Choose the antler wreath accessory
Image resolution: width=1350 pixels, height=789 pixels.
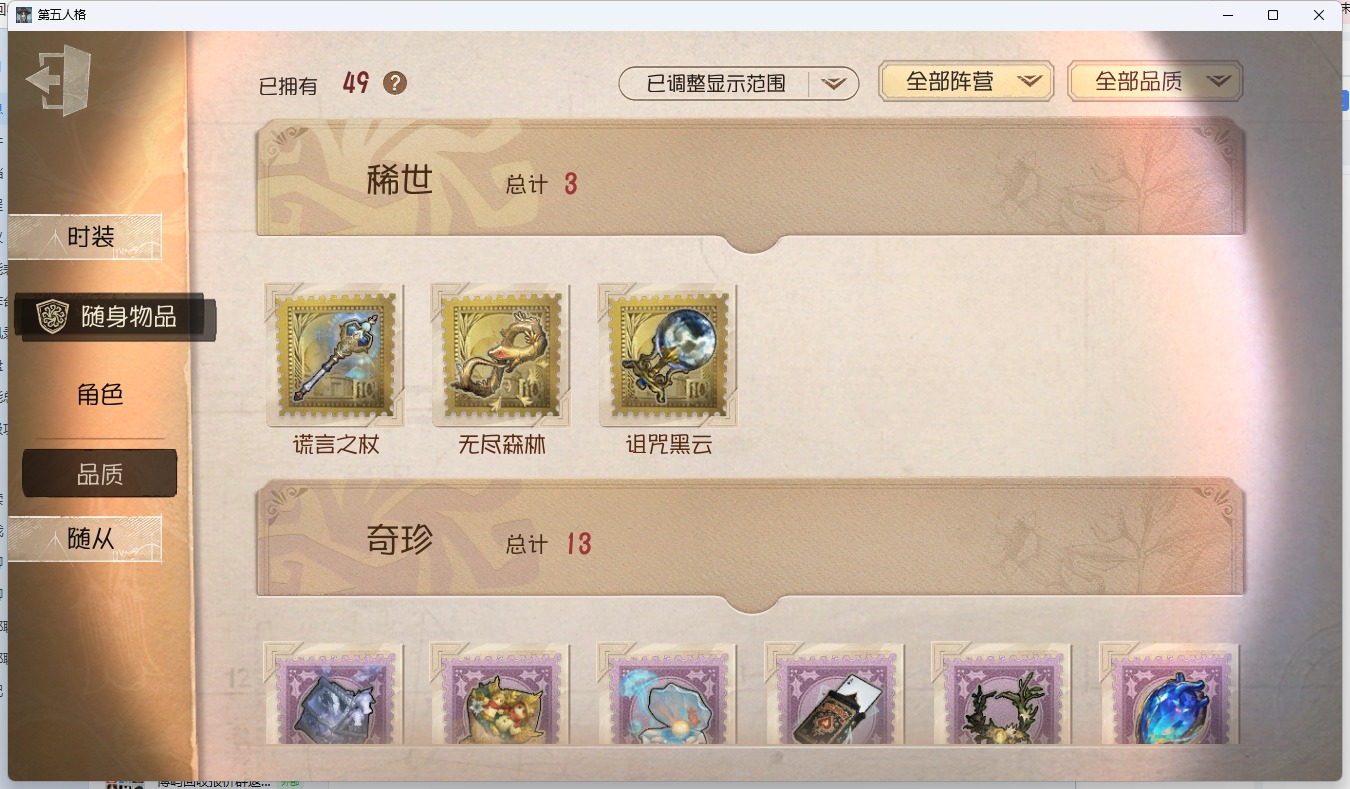1001,693
